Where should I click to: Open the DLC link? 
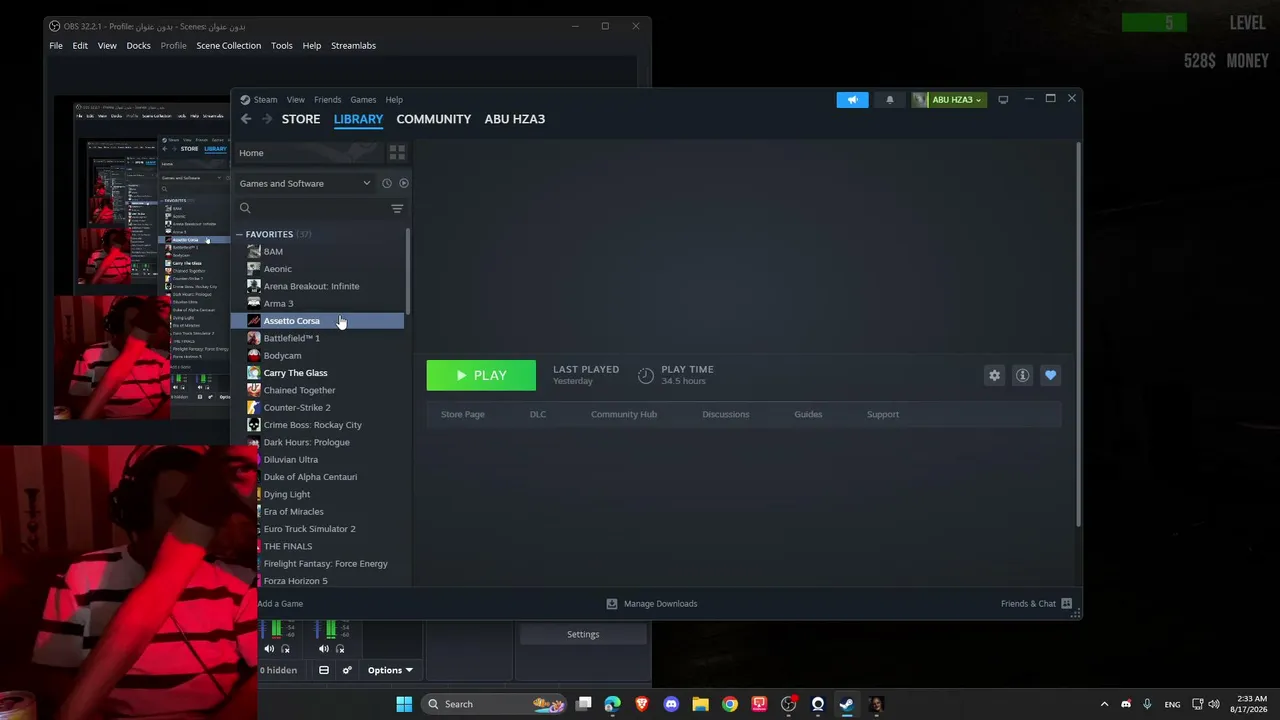[538, 414]
